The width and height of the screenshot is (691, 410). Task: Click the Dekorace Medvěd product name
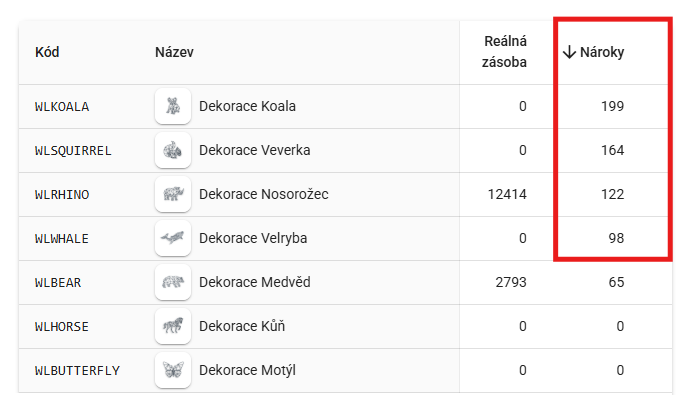point(255,282)
